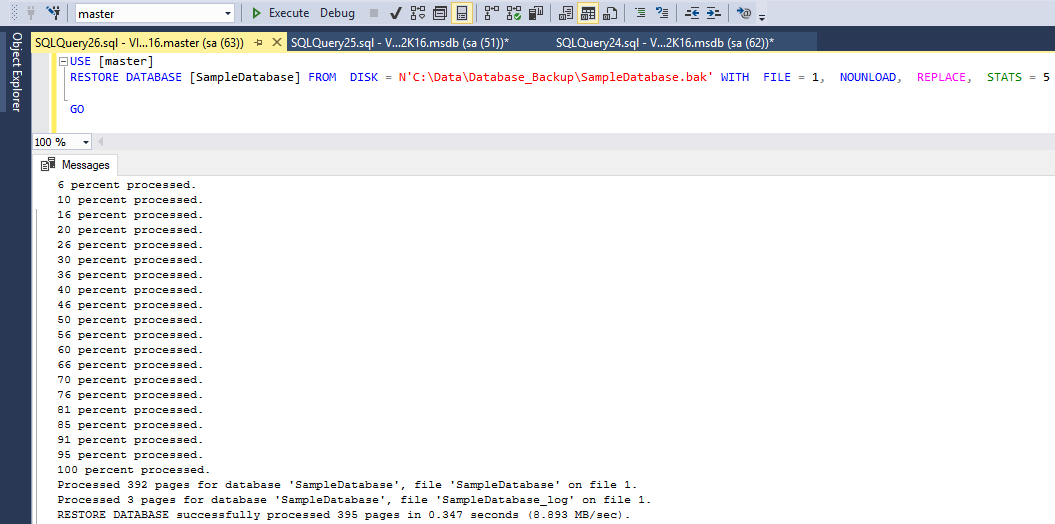Click the Parse checkmark icon
The width and height of the screenshot is (1055, 524).
(x=396, y=13)
